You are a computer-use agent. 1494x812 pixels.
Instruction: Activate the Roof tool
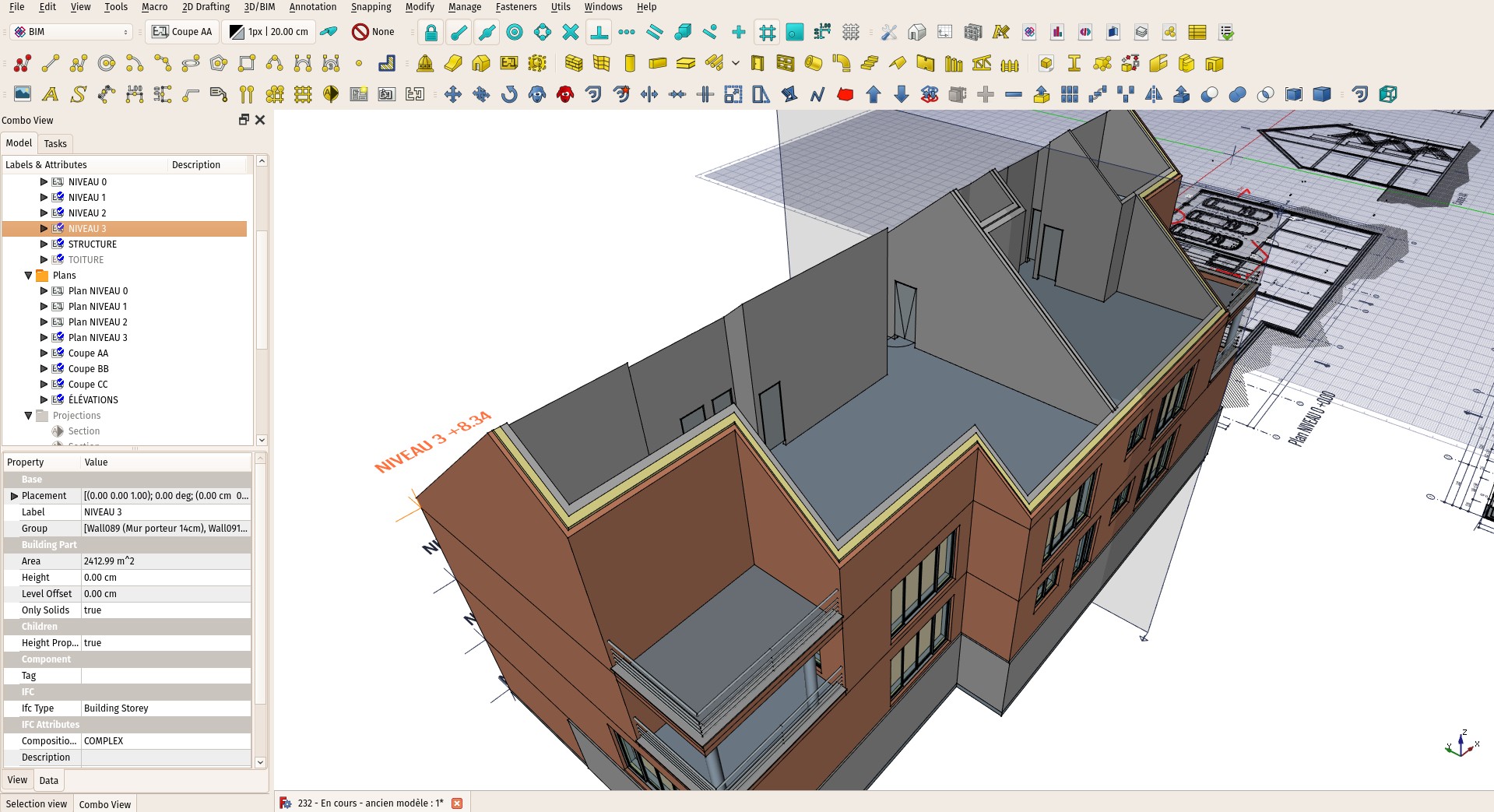coord(897,63)
